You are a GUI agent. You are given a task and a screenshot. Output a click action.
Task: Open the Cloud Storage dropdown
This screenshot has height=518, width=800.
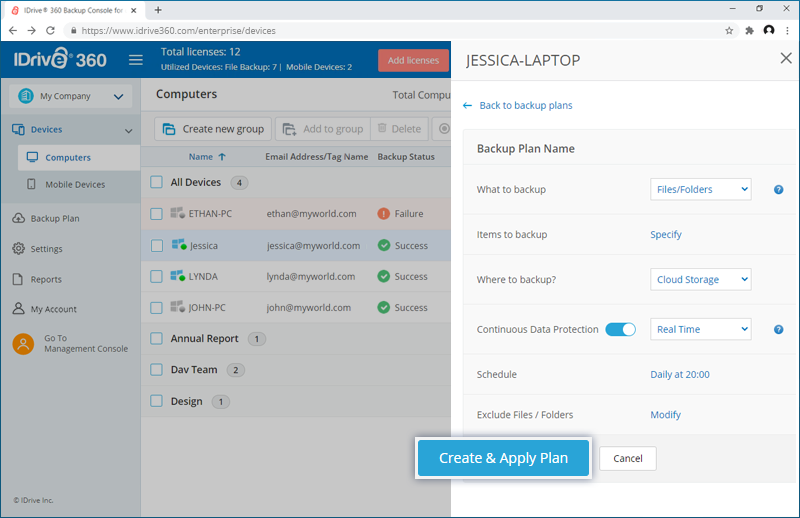tap(701, 279)
